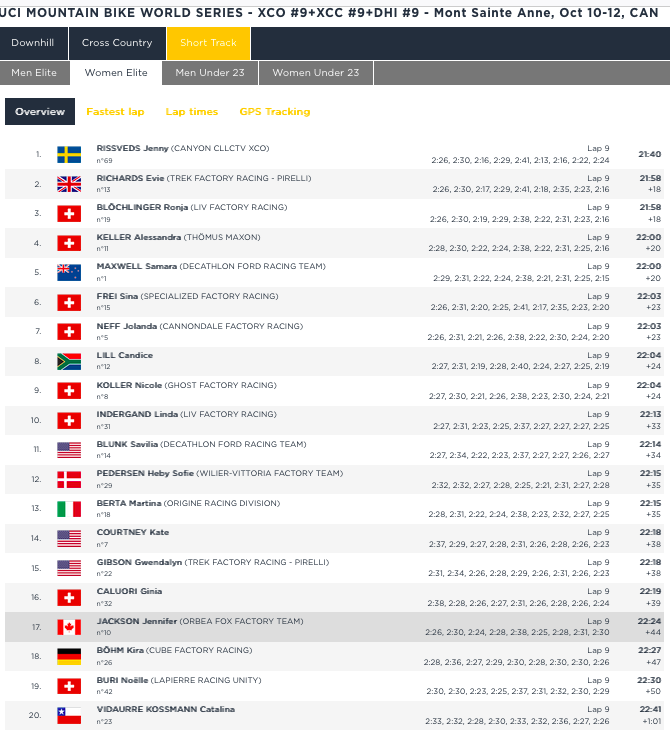Screen dimensions: 670x730
Task: Select rider name BLÖCHLINGER Ronja
Action: (x=142, y=207)
